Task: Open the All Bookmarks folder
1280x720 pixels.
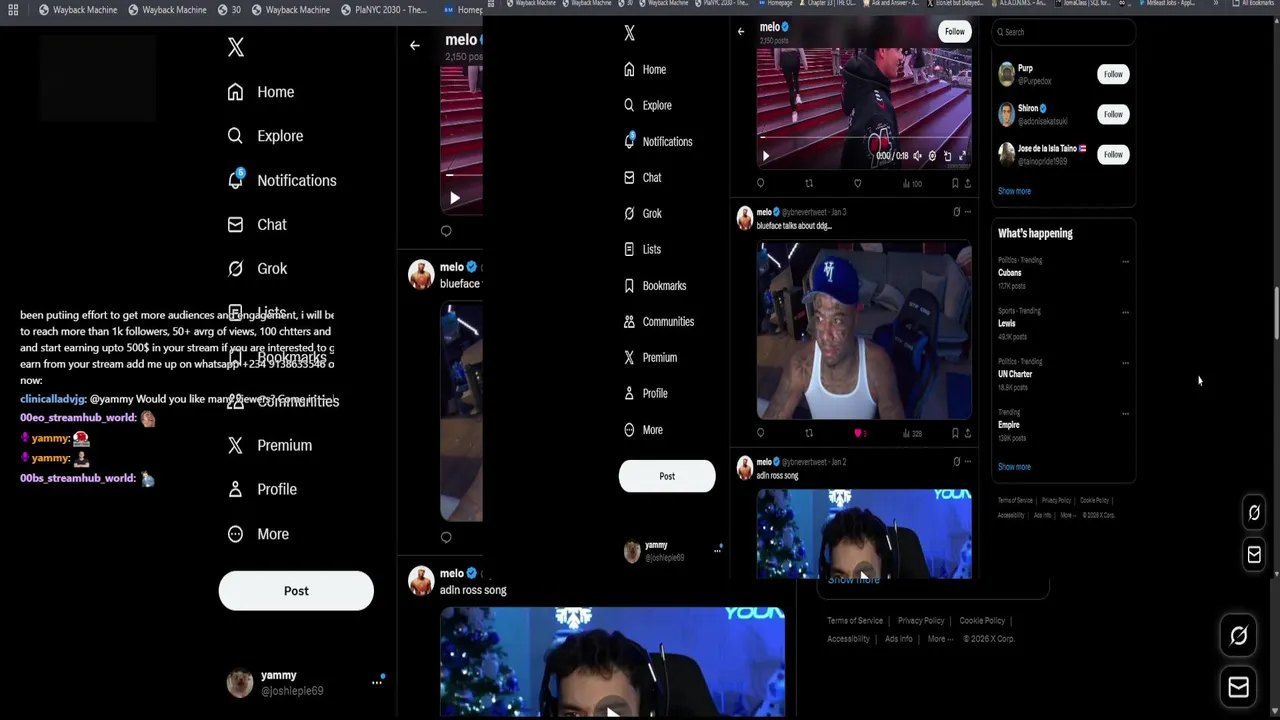Action: tap(1253, 3)
